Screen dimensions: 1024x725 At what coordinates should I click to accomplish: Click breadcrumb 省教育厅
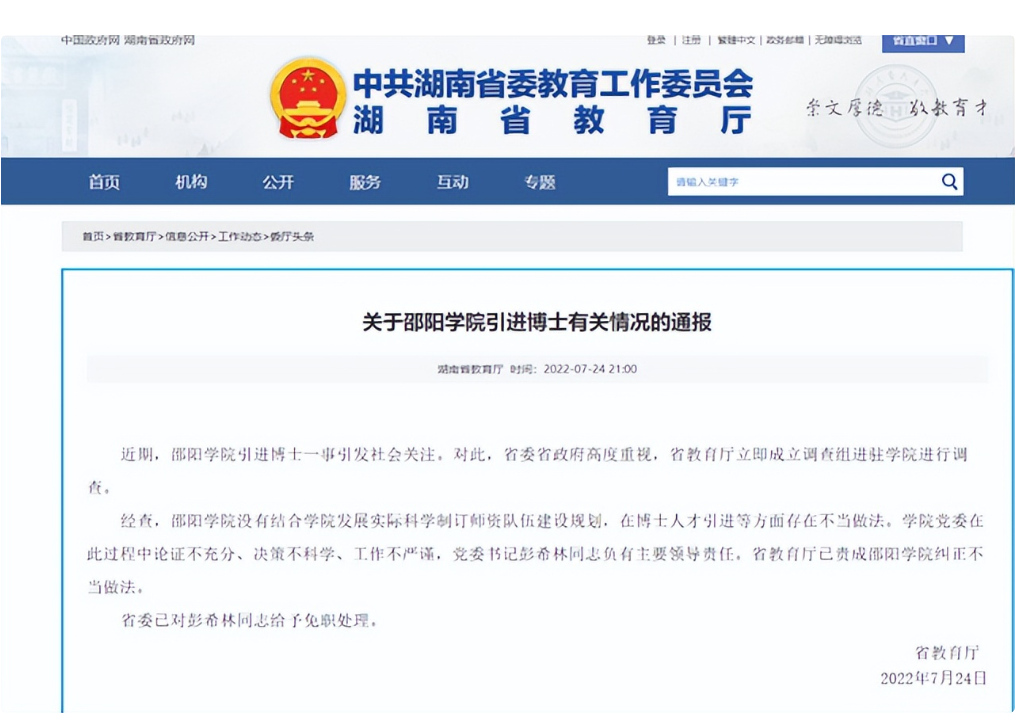coord(135,236)
